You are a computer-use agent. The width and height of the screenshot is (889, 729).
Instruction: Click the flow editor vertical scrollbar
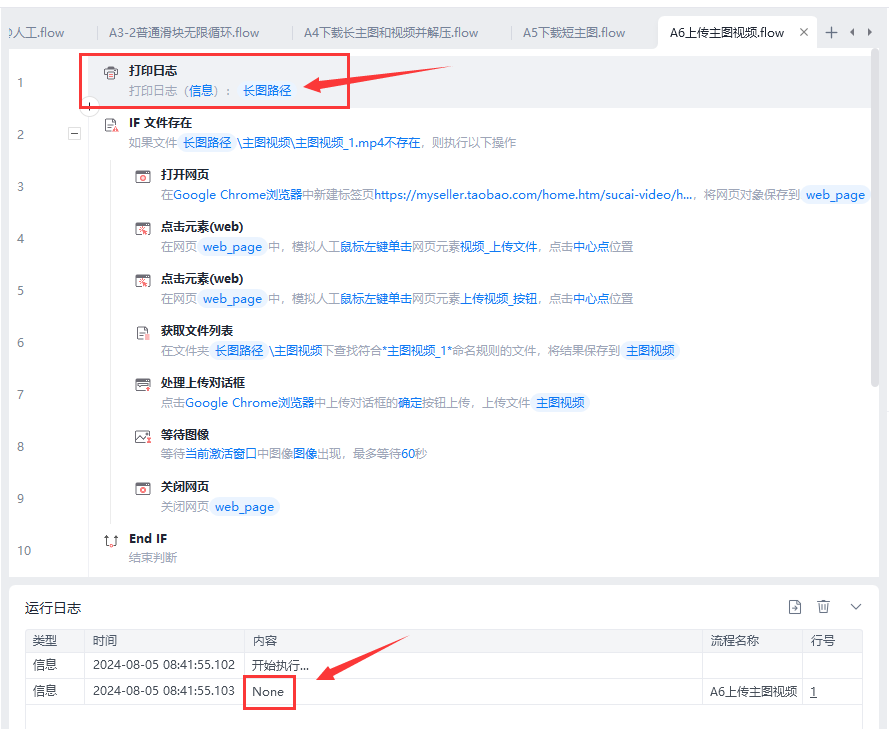pyautogui.click(x=875, y=221)
